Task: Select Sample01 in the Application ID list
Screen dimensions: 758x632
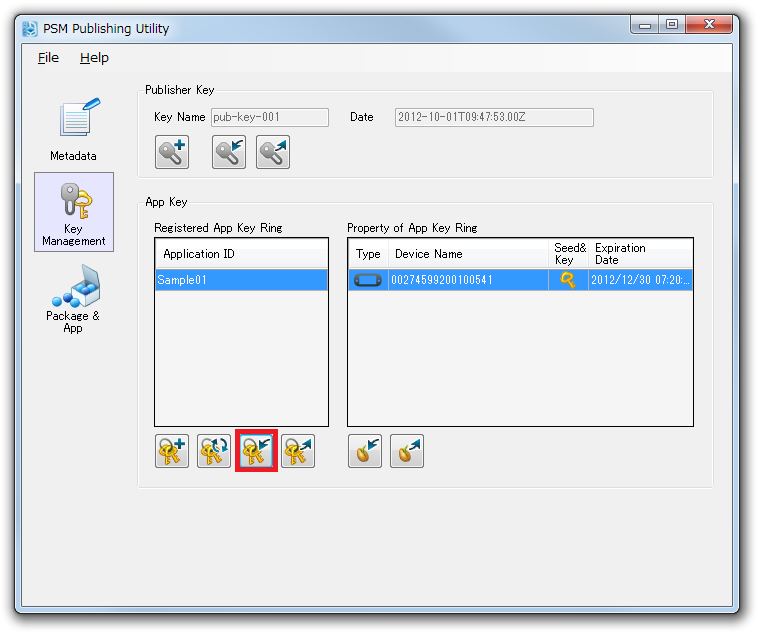Action: tap(241, 280)
